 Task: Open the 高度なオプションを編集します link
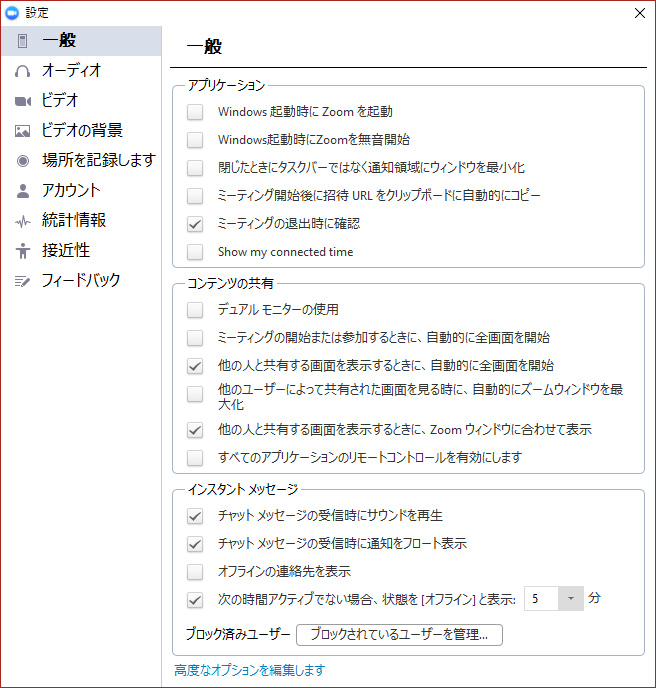tap(249, 670)
